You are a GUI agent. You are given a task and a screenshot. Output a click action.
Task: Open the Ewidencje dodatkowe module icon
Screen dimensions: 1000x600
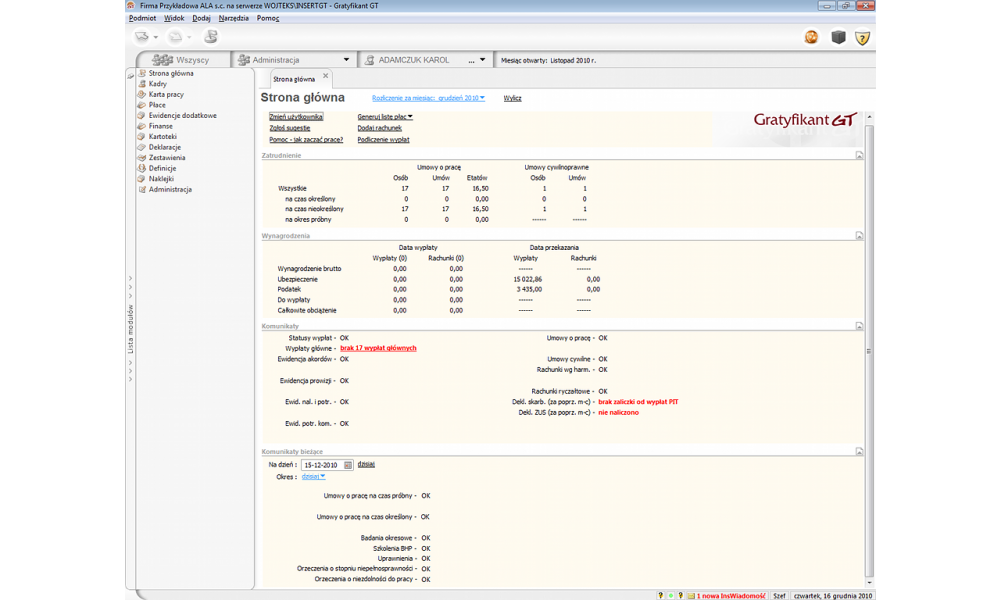coord(142,115)
